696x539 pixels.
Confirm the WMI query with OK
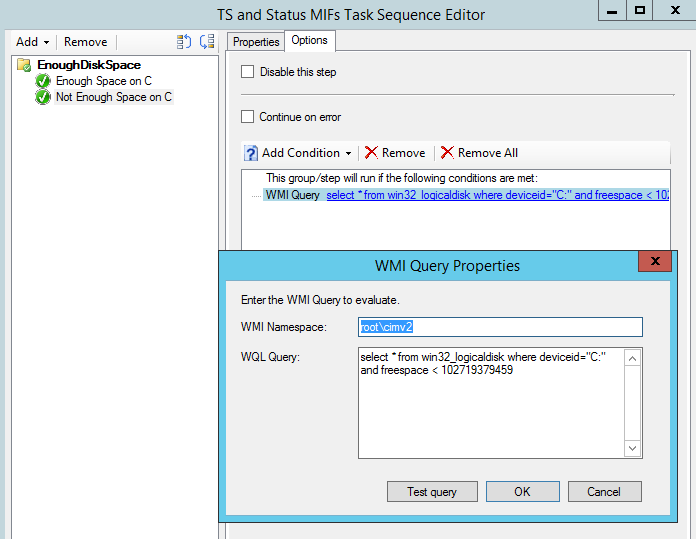(x=522, y=491)
